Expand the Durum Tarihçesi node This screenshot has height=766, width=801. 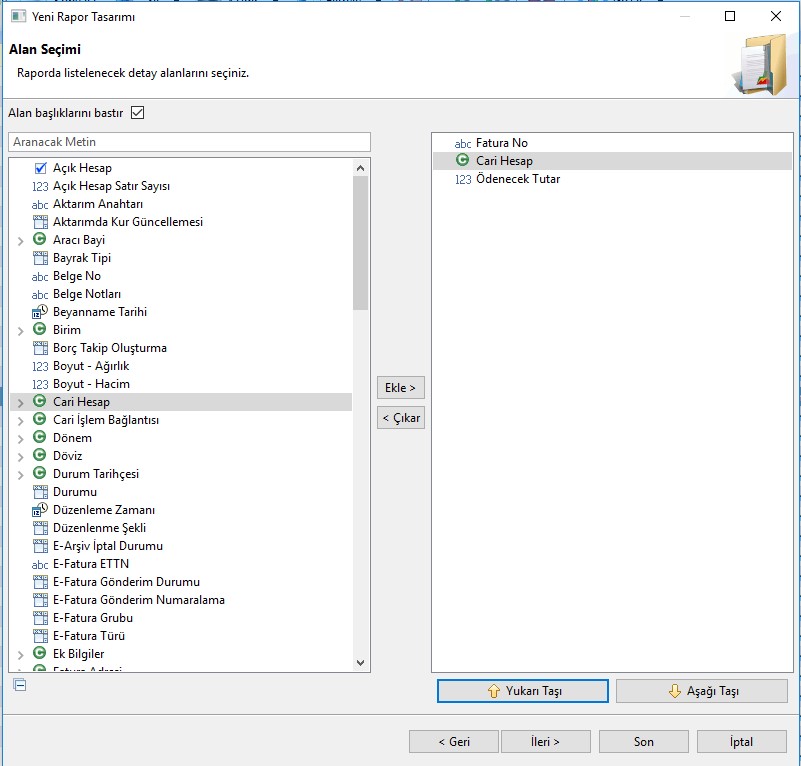21,474
